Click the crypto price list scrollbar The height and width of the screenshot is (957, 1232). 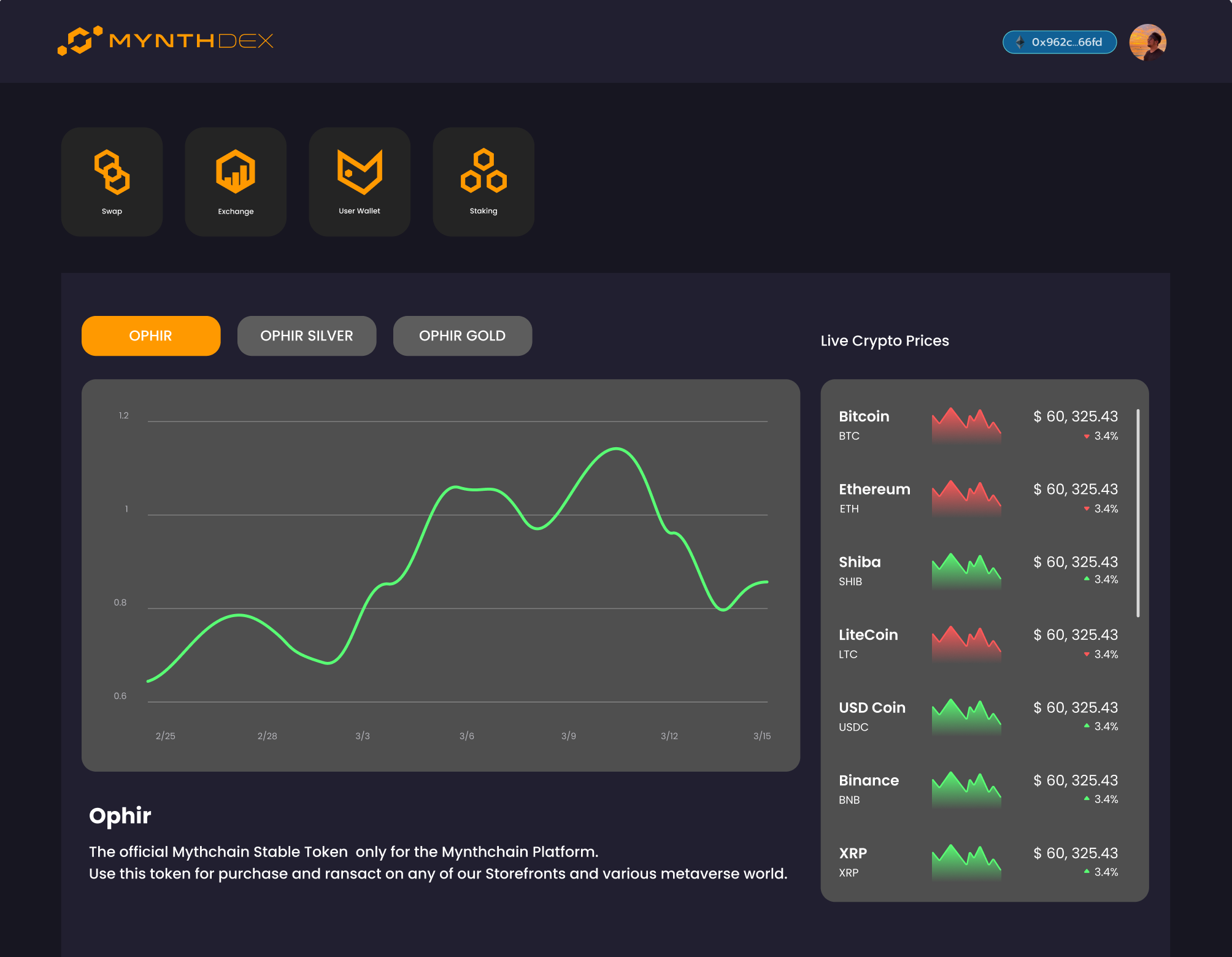click(x=1138, y=513)
